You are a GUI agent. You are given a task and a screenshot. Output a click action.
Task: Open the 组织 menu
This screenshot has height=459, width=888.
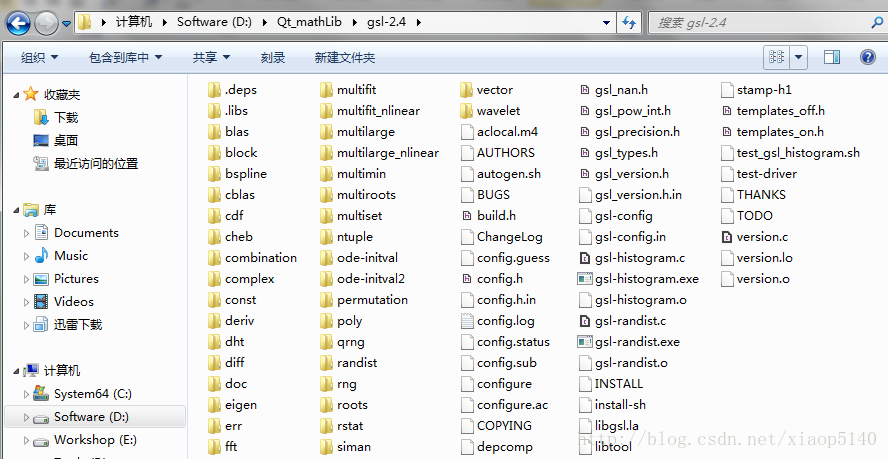[40, 57]
